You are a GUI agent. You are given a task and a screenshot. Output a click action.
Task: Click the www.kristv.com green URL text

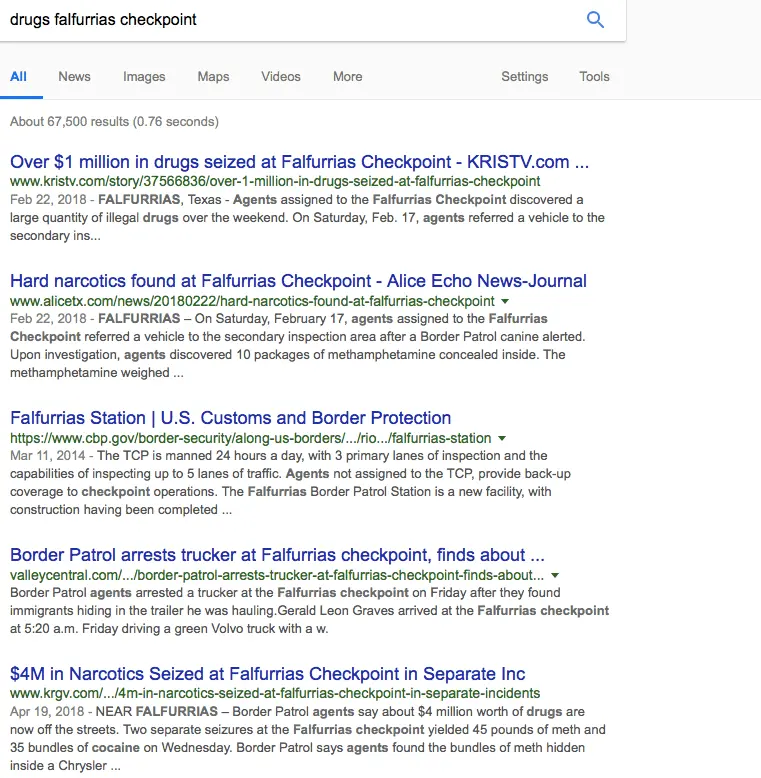pyautogui.click(x=275, y=182)
